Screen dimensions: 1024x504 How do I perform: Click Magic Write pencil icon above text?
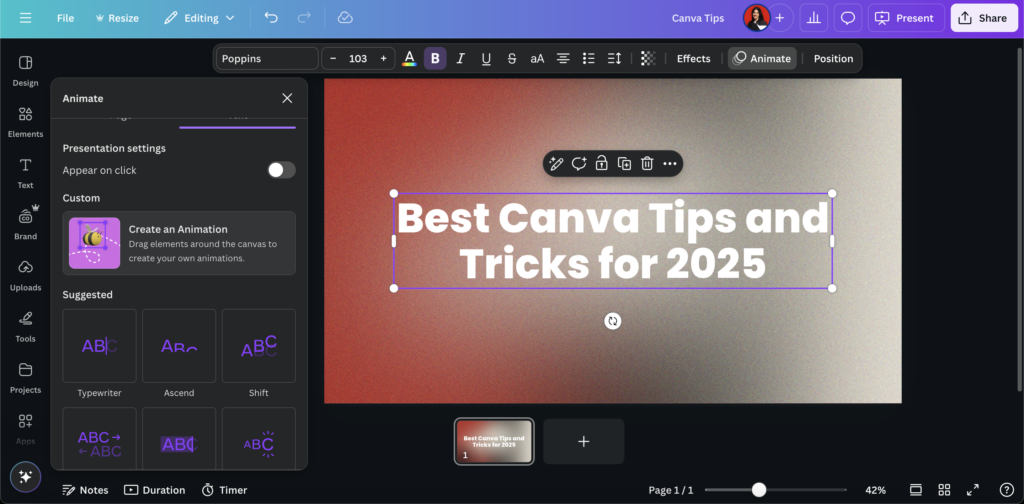pyautogui.click(x=556, y=163)
